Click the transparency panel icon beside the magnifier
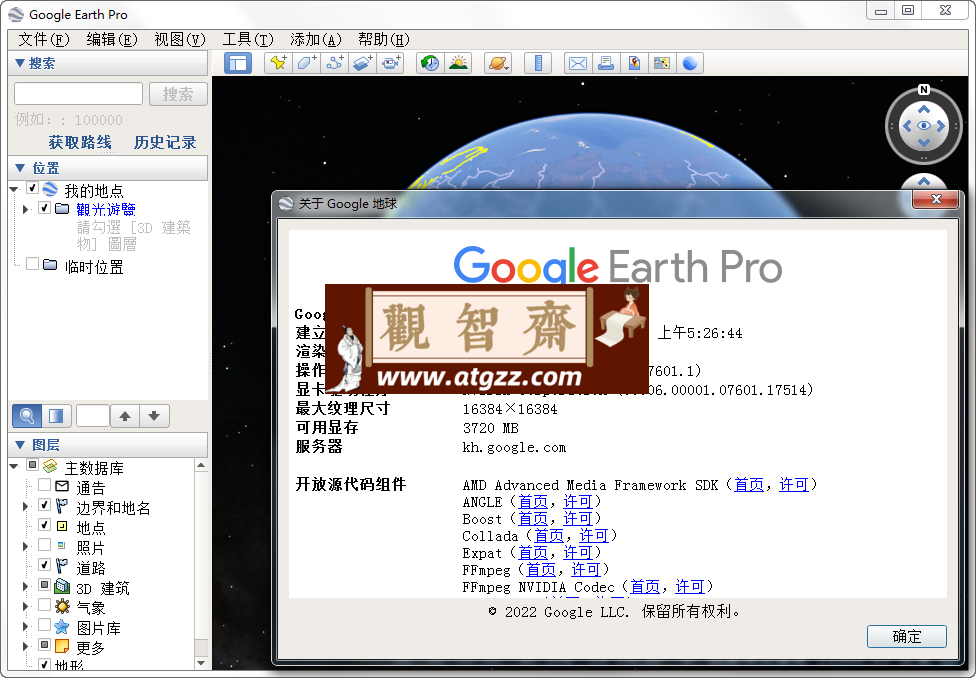 56,415
